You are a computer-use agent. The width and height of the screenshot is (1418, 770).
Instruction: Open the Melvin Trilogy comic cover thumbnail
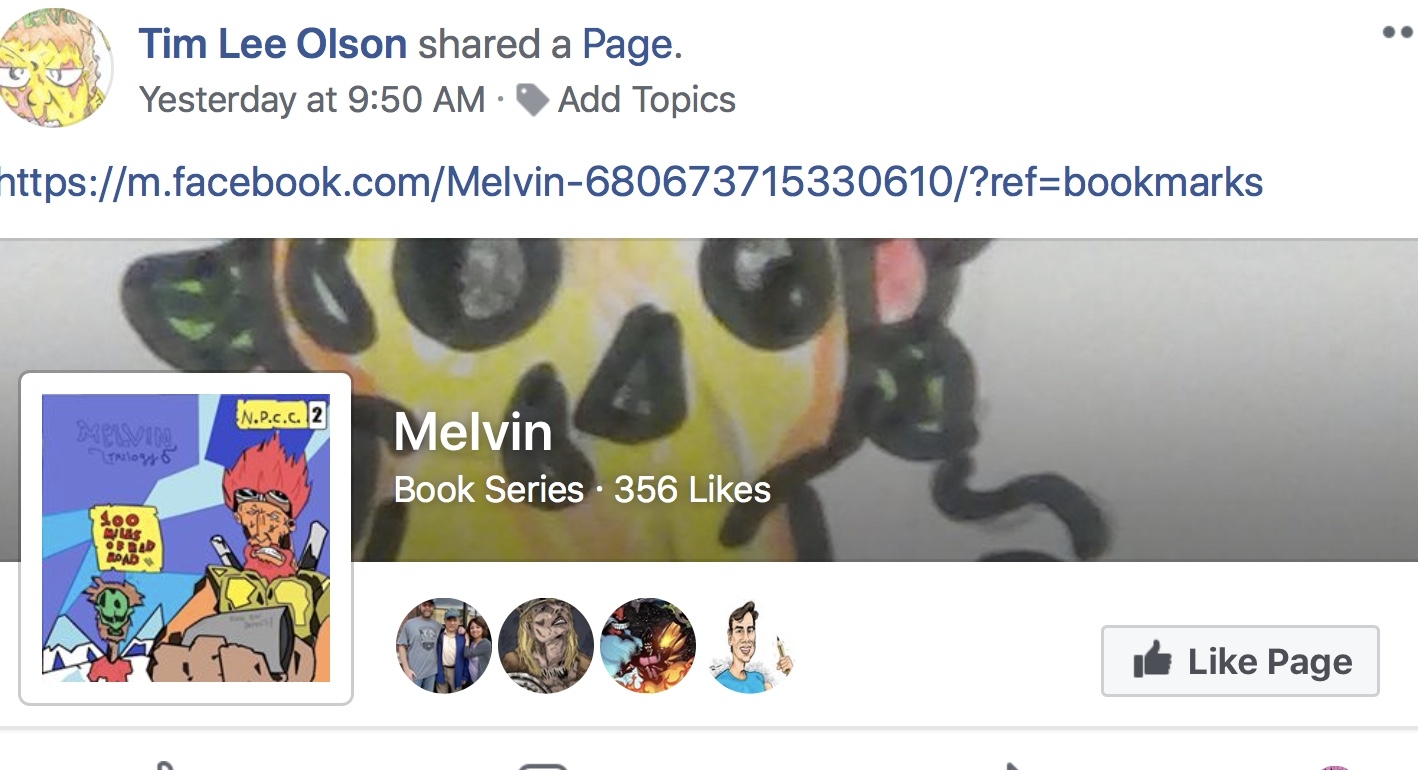pos(186,538)
